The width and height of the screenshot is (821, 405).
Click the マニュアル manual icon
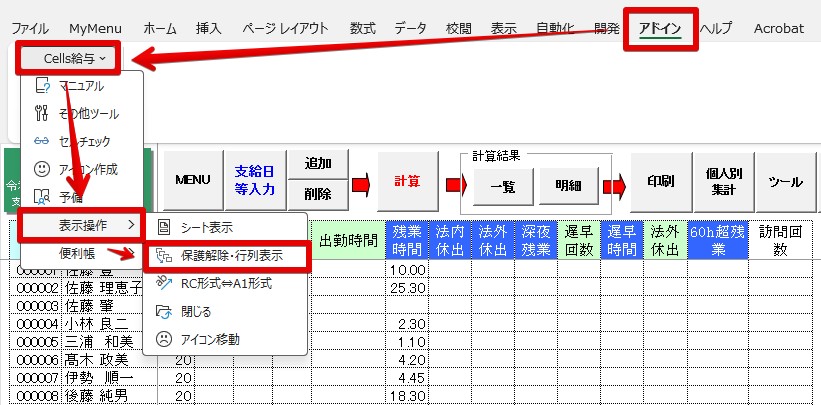[41, 87]
